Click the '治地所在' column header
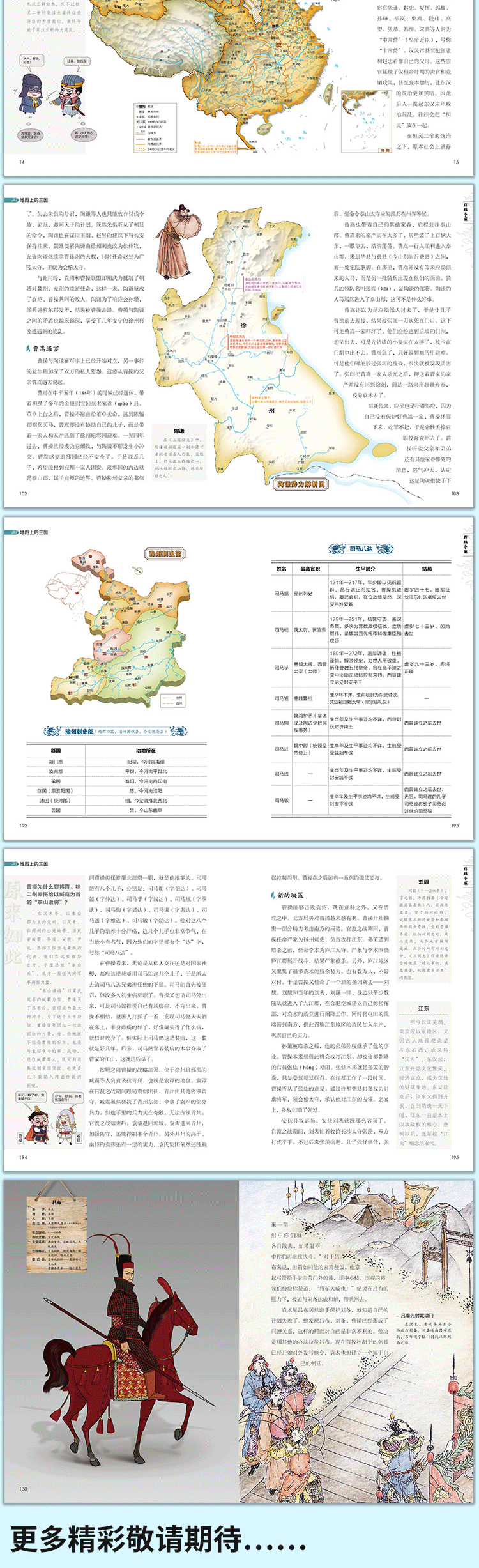 pyautogui.click(x=146, y=751)
